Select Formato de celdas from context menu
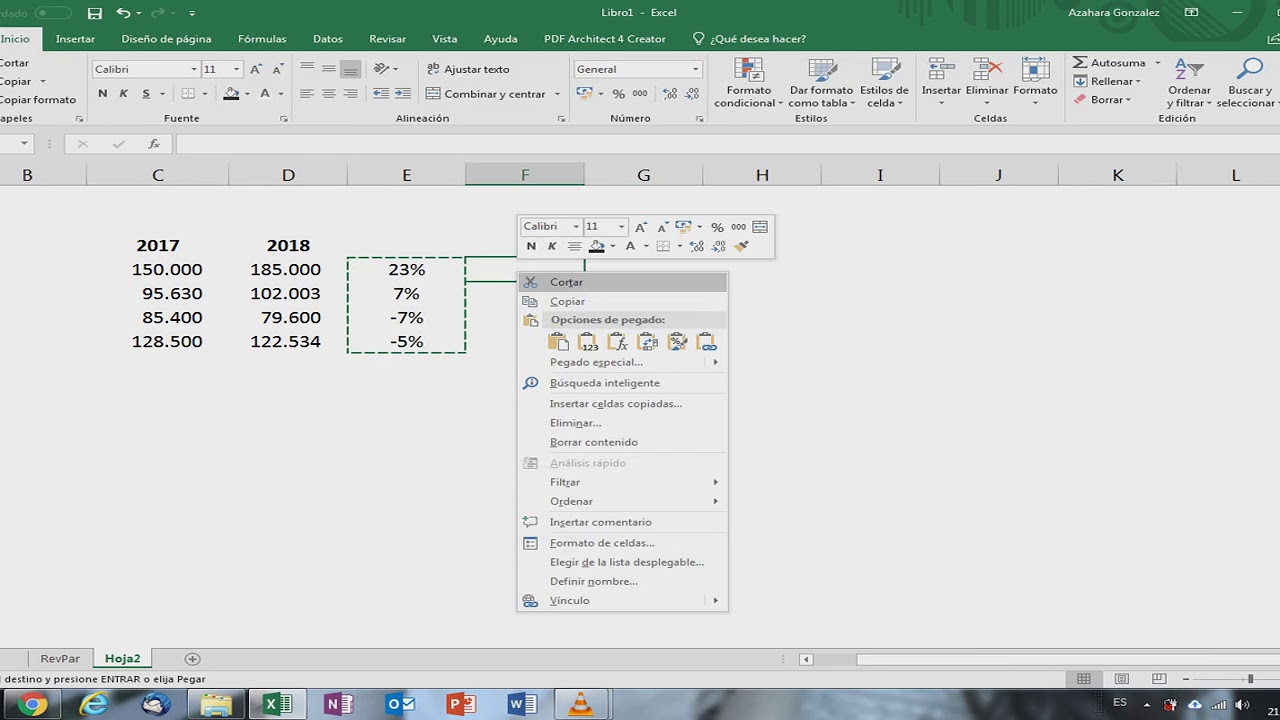Screen dimensions: 1280x720 [x=602, y=543]
